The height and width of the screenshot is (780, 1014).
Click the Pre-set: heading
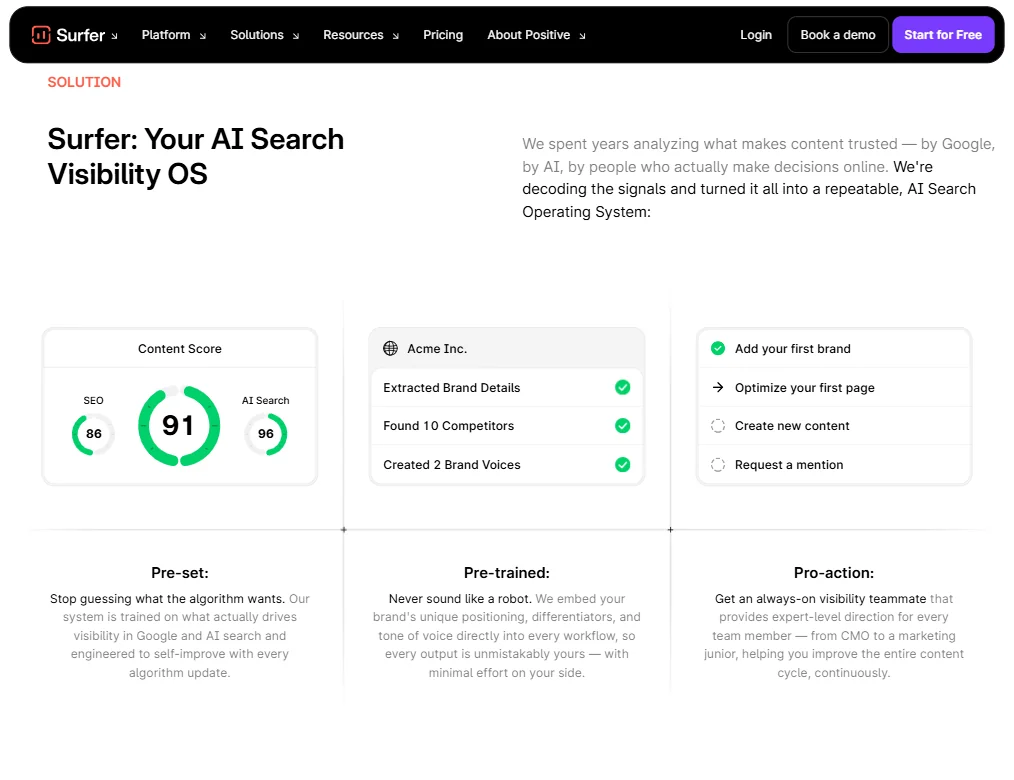pos(180,572)
